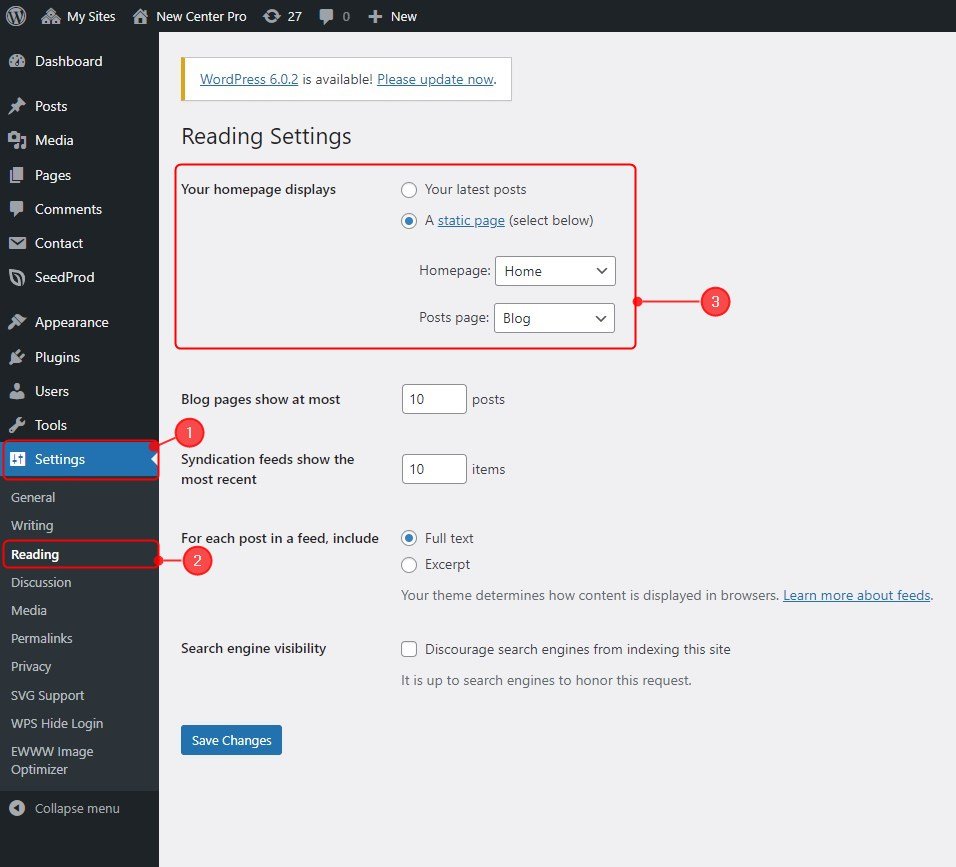Open the 'static page' help link
The height and width of the screenshot is (867, 956).
(471, 221)
